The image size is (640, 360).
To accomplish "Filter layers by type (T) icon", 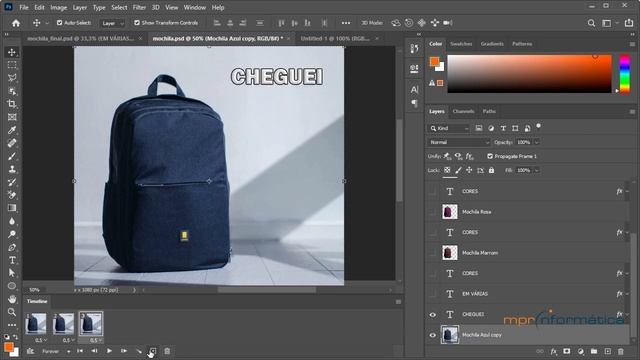I will tap(503, 128).
